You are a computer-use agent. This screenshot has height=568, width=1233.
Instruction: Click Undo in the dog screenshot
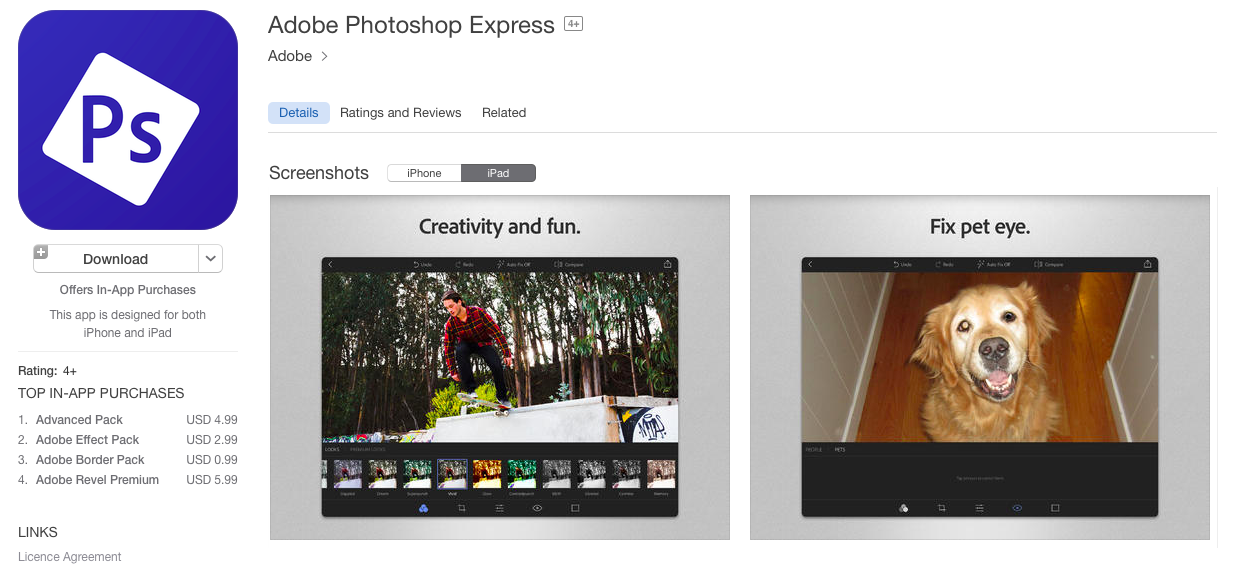[902, 265]
